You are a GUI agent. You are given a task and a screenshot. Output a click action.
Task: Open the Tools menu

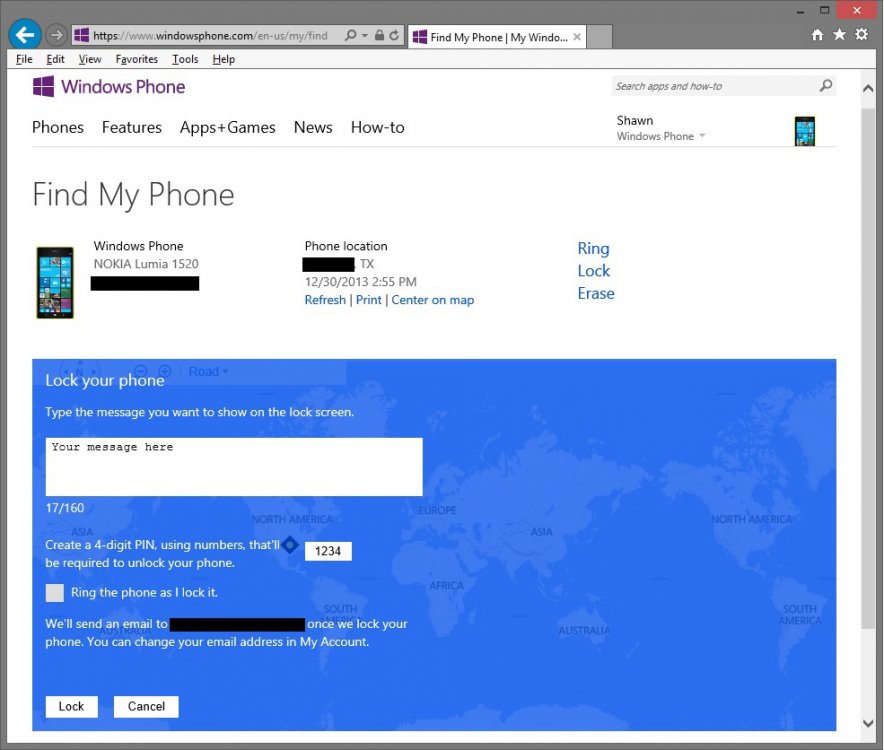pos(185,59)
